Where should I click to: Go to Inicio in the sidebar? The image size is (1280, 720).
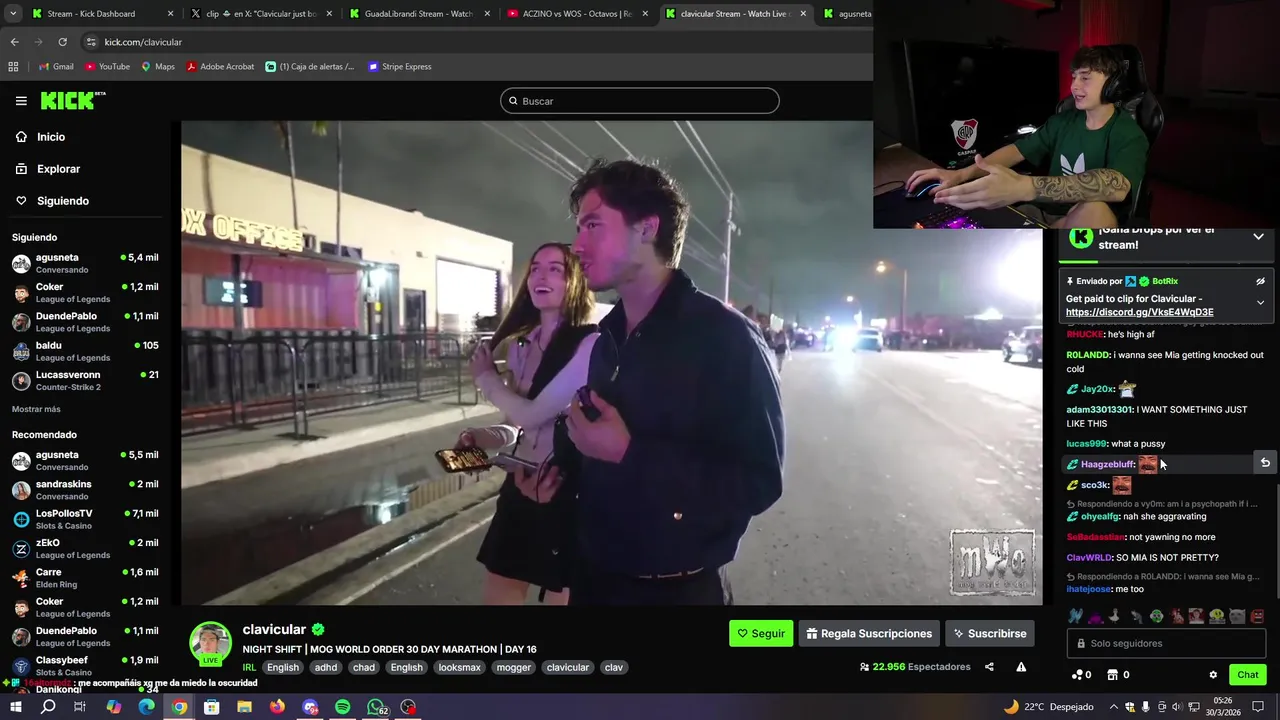(x=51, y=137)
